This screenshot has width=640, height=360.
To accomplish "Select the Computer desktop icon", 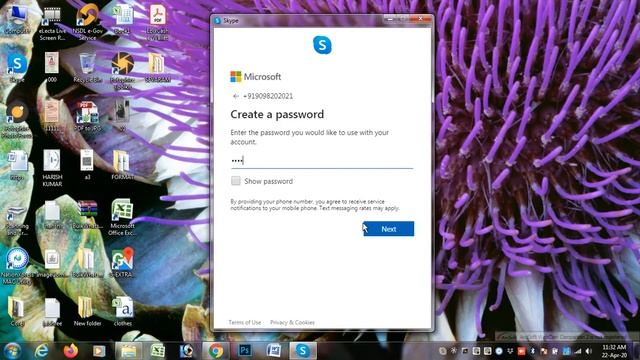I will [17, 20].
